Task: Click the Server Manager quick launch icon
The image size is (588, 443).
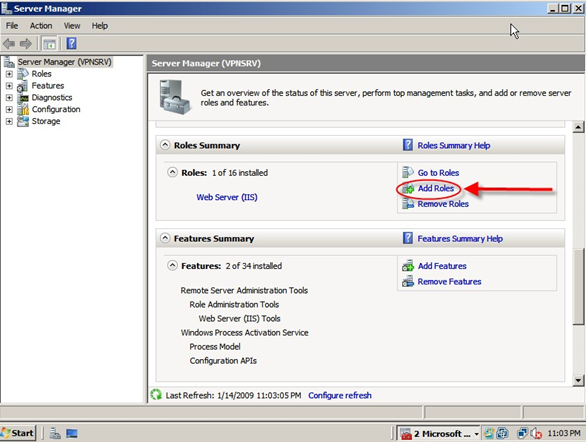Action: [x=55, y=434]
